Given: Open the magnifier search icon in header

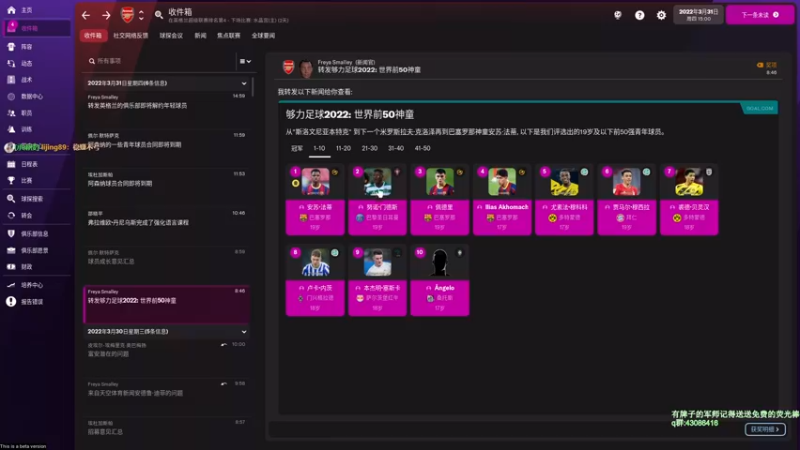Looking at the screenshot, I should [x=159, y=15].
